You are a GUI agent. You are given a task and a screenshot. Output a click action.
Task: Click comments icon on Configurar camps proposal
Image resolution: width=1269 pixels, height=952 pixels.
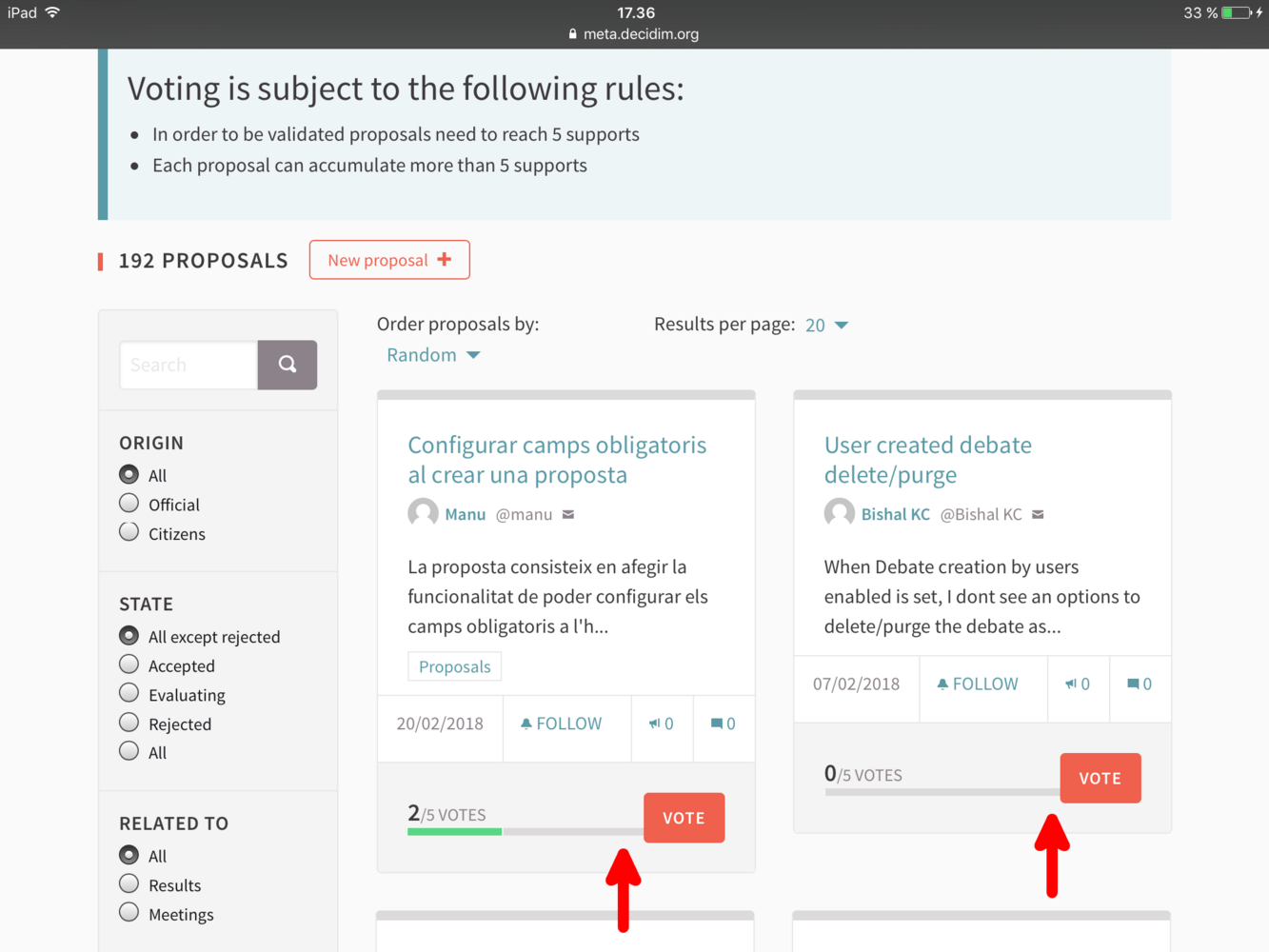pyautogui.click(x=717, y=724)
